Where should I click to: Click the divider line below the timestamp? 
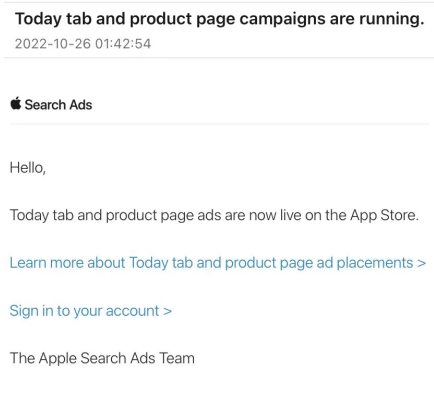(x=219, y=58)
